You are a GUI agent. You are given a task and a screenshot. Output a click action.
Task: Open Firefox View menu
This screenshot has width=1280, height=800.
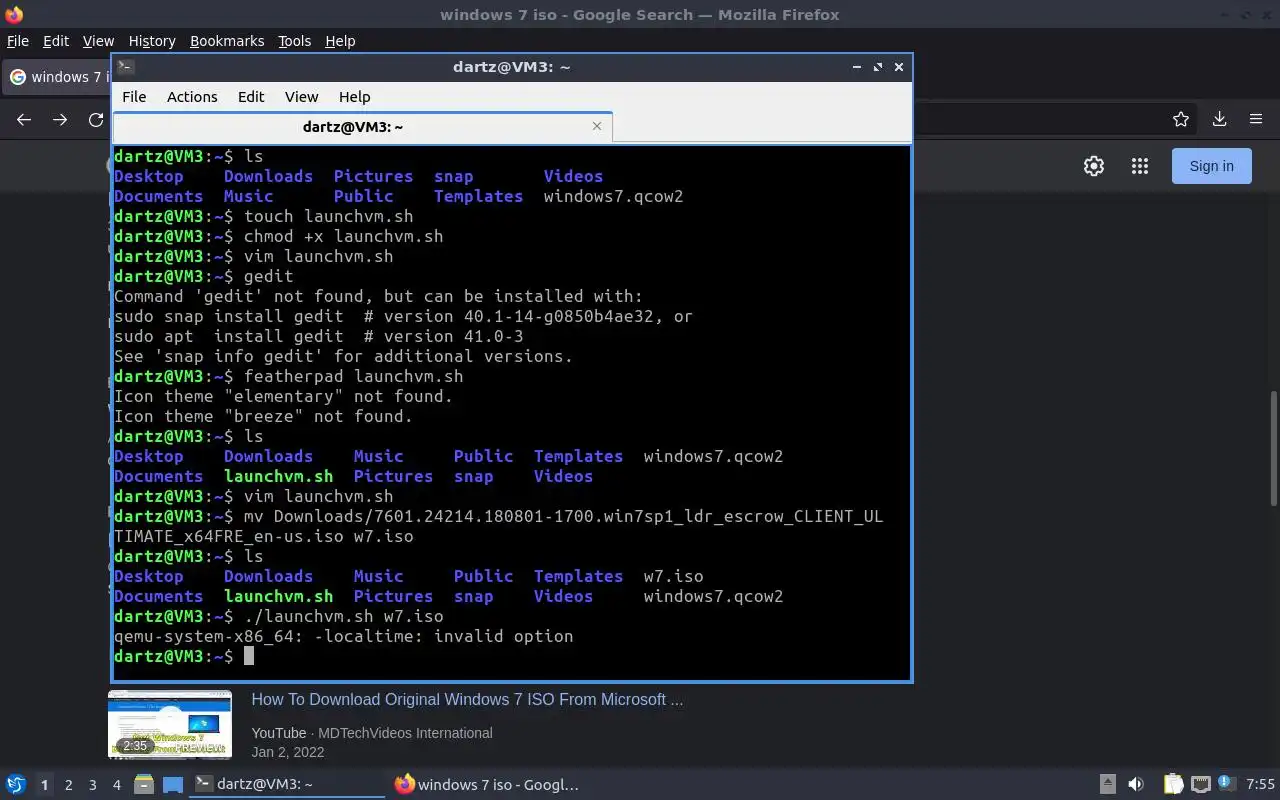[x=98, y=41]
